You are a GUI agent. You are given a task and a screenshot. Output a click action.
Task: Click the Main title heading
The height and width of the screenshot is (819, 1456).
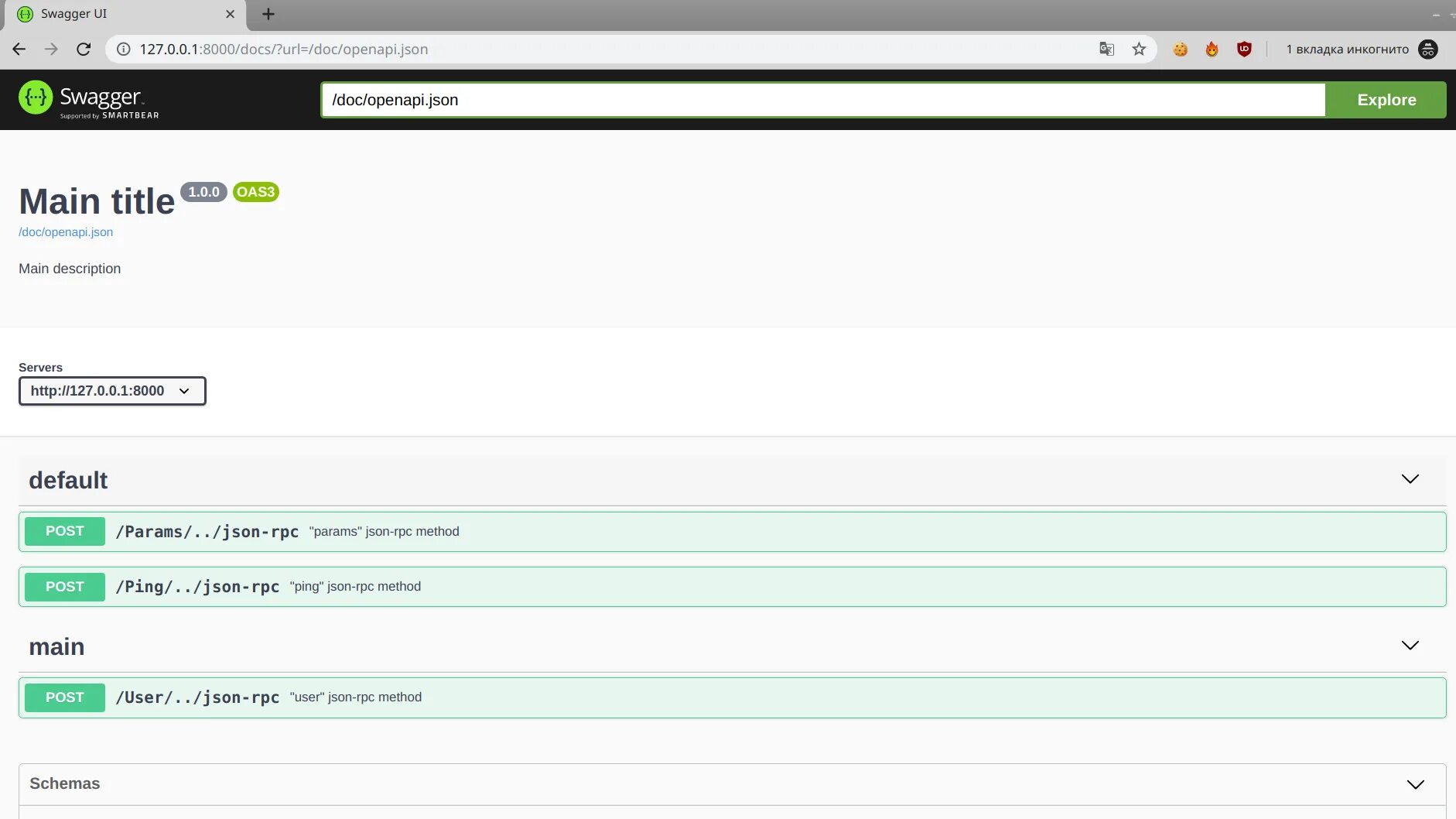[x=97, y=201]
